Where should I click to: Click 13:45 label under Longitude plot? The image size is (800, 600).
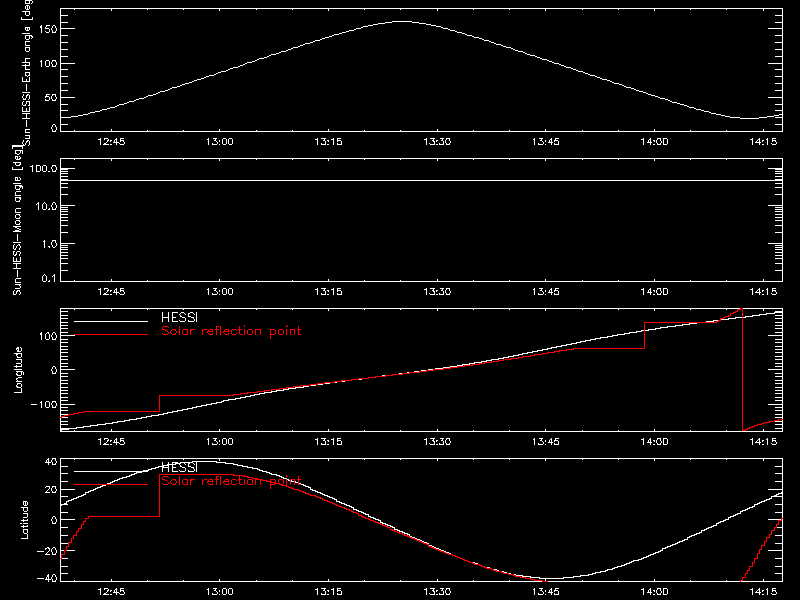click(546, 442)
